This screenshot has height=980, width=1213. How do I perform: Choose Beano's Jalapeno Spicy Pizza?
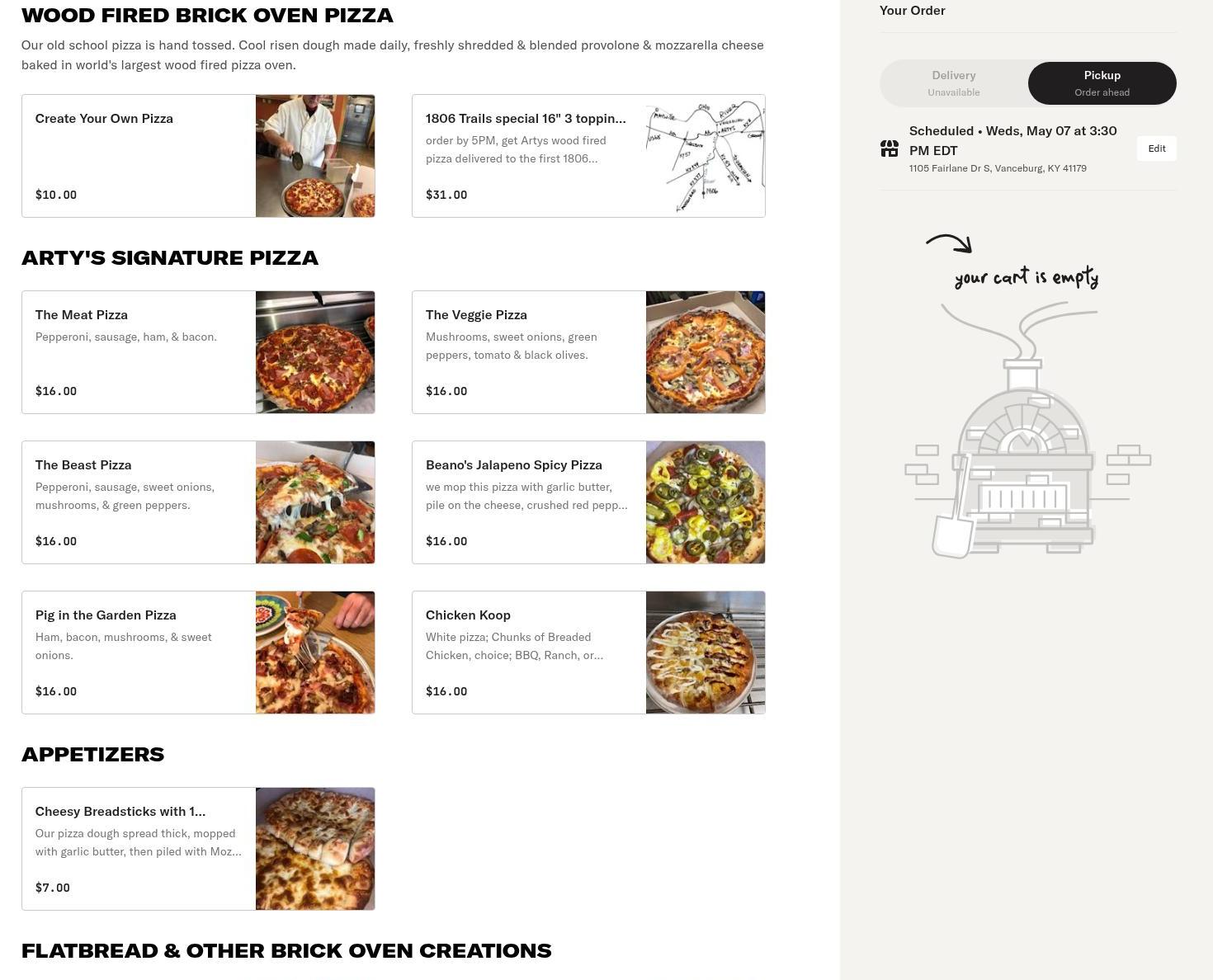pyautogui.click(x=588, y=502)
